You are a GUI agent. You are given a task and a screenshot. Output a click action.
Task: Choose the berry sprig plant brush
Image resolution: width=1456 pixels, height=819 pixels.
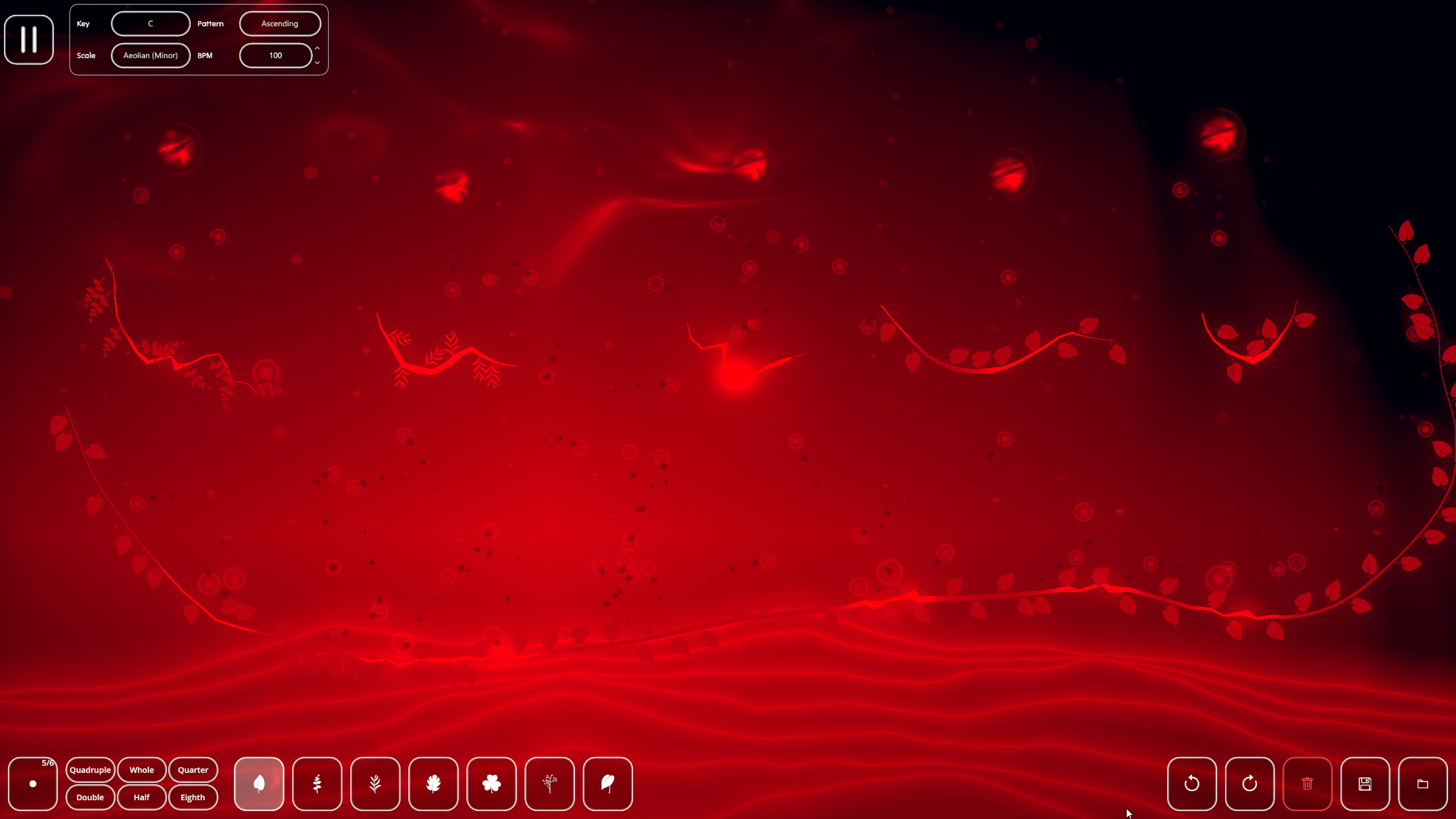click(549, 784)
